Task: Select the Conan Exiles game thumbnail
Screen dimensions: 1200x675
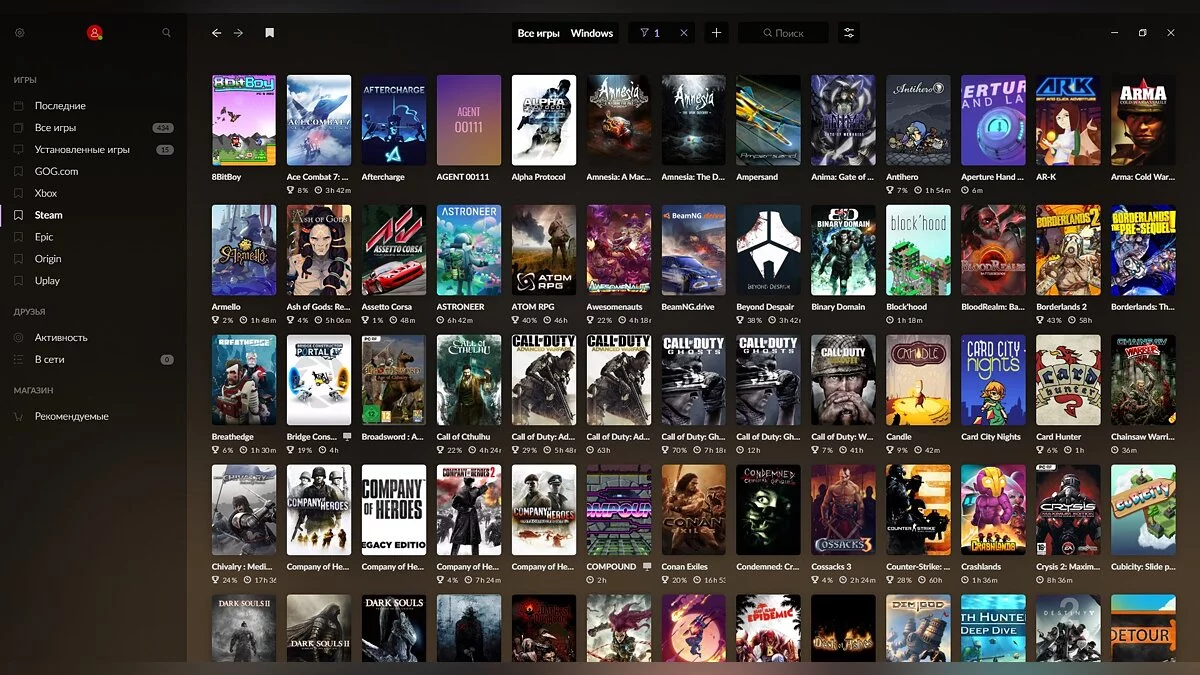Action: [x=693, y=510]
